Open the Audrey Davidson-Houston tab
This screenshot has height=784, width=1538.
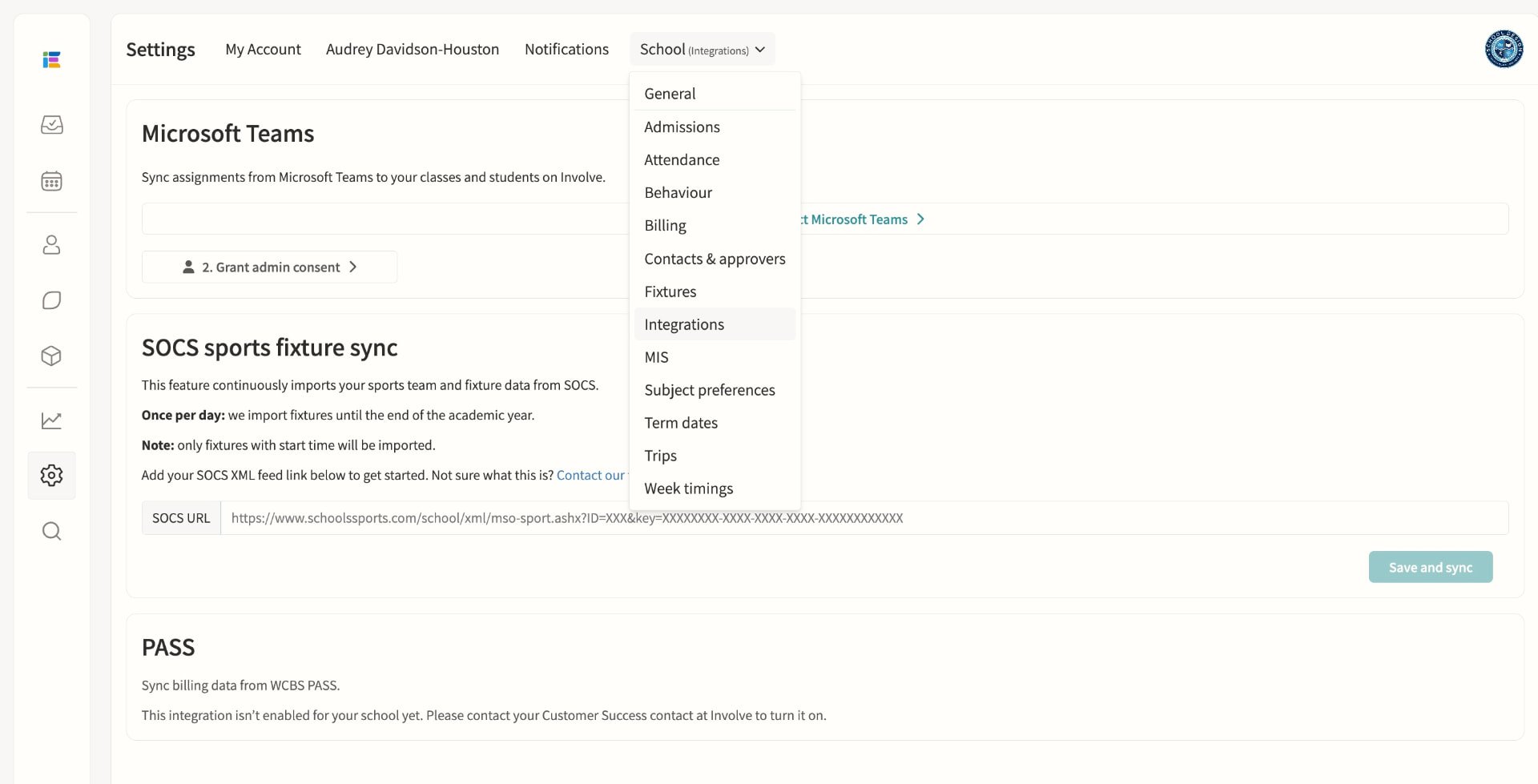tap(413, 50)
